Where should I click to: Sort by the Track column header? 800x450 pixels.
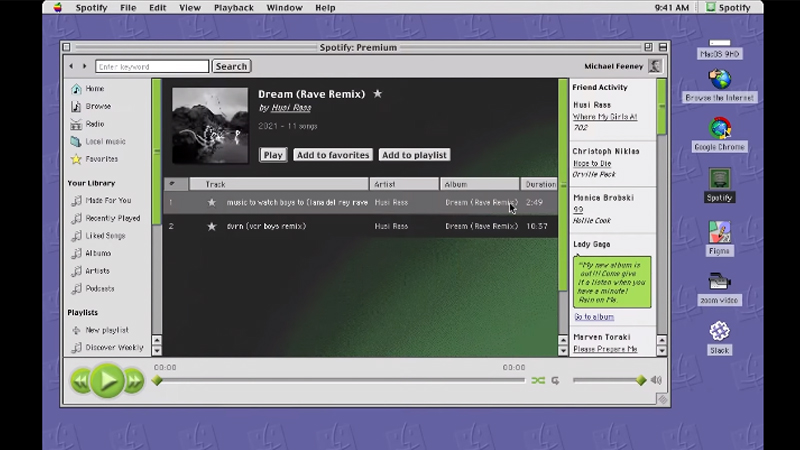tap(279, 184)
